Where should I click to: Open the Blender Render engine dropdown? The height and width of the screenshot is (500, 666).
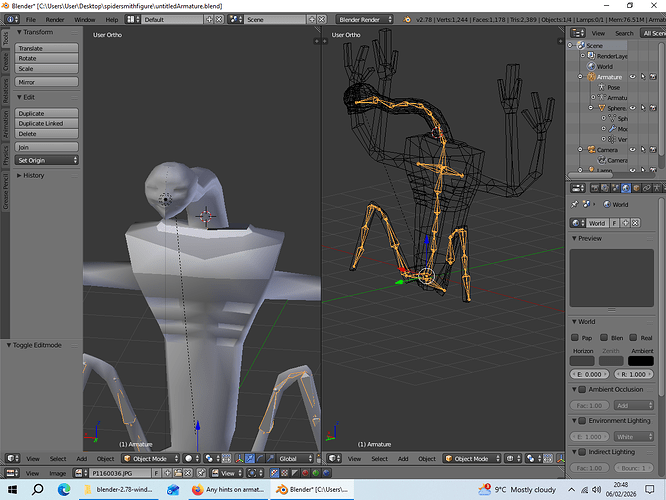tap(364, 19)
